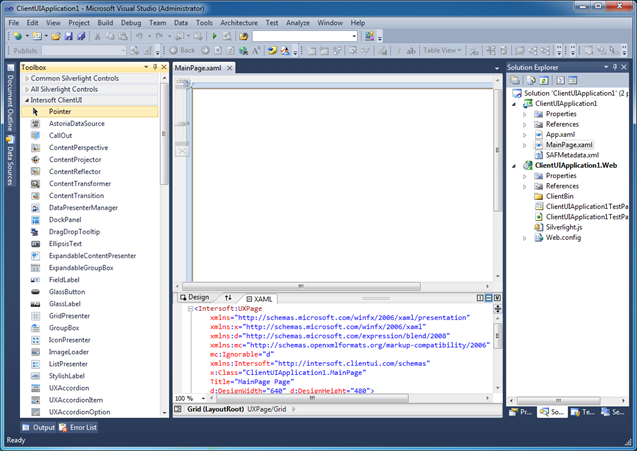Click the designer zoom slider thumb

182,124
